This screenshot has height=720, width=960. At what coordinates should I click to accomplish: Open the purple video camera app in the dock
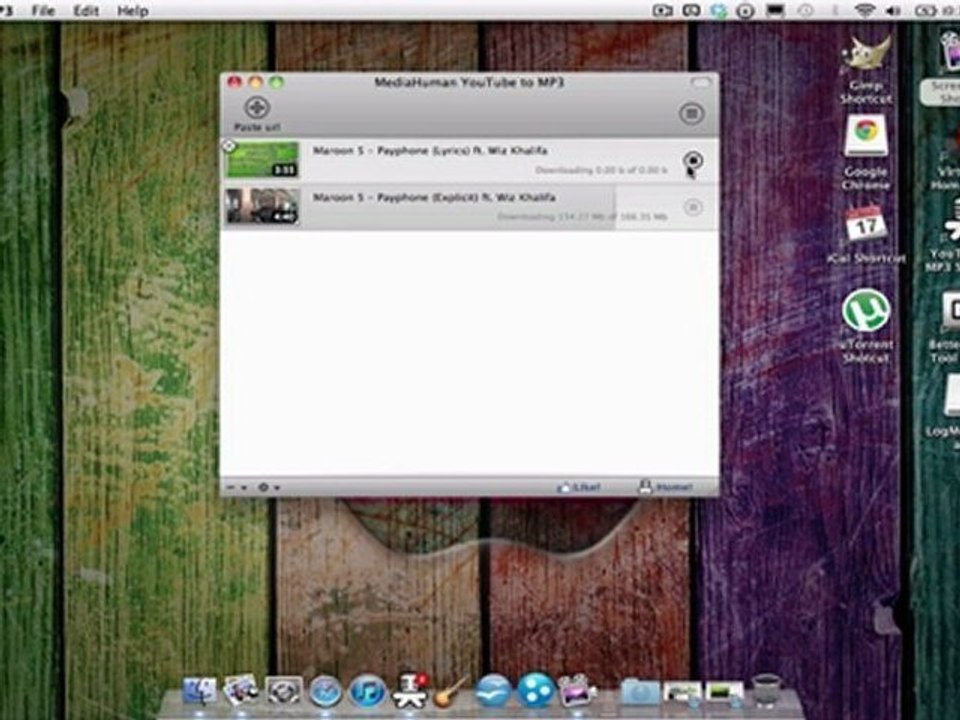577,691
